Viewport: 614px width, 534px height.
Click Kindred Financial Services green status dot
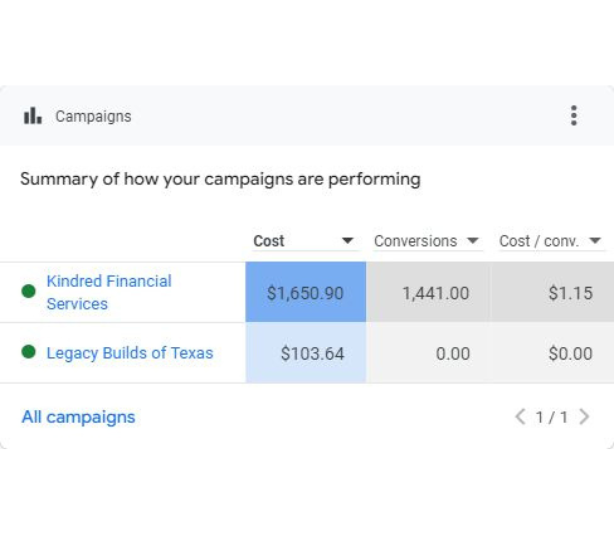coord(28,292)
